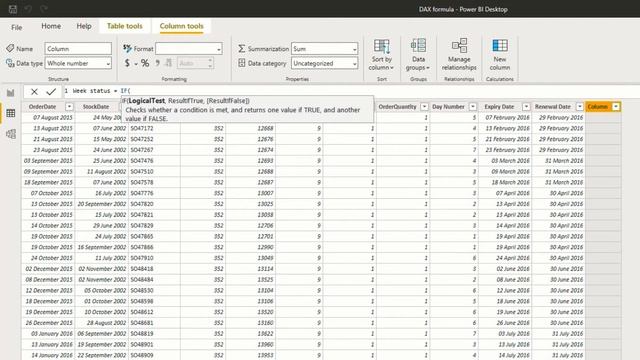640x360 pixels.
Task: Select the Column tools tab
Action: click(x=181, y=26)
